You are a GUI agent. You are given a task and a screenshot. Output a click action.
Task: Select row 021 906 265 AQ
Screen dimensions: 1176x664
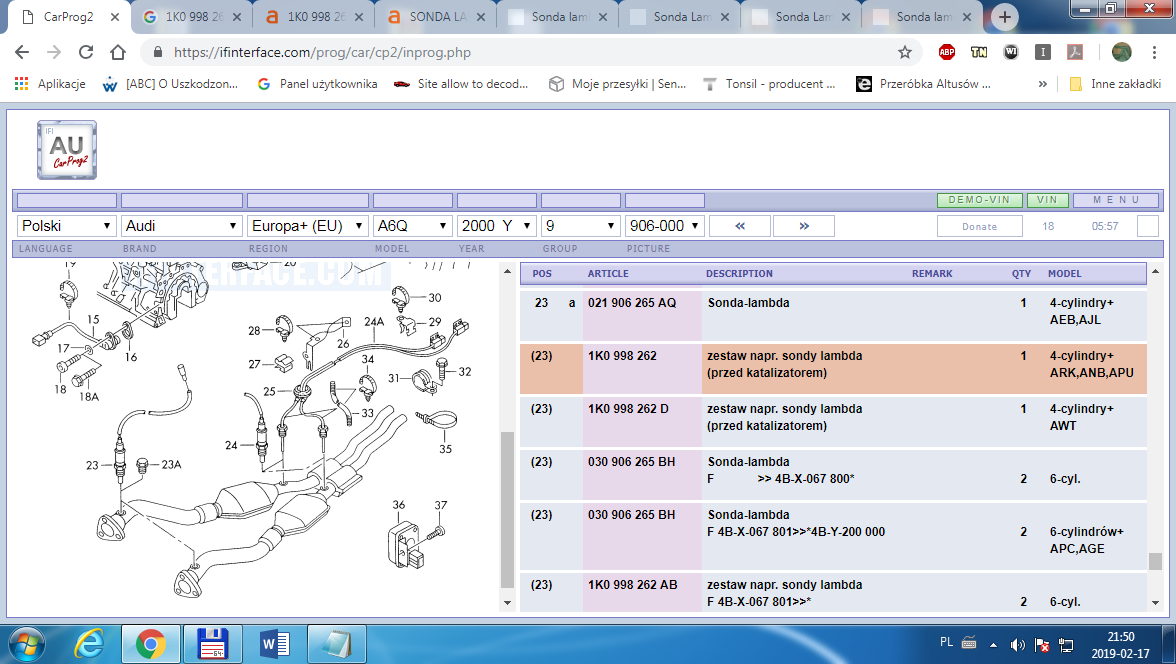pyautogui.click(x=833, y=314)
